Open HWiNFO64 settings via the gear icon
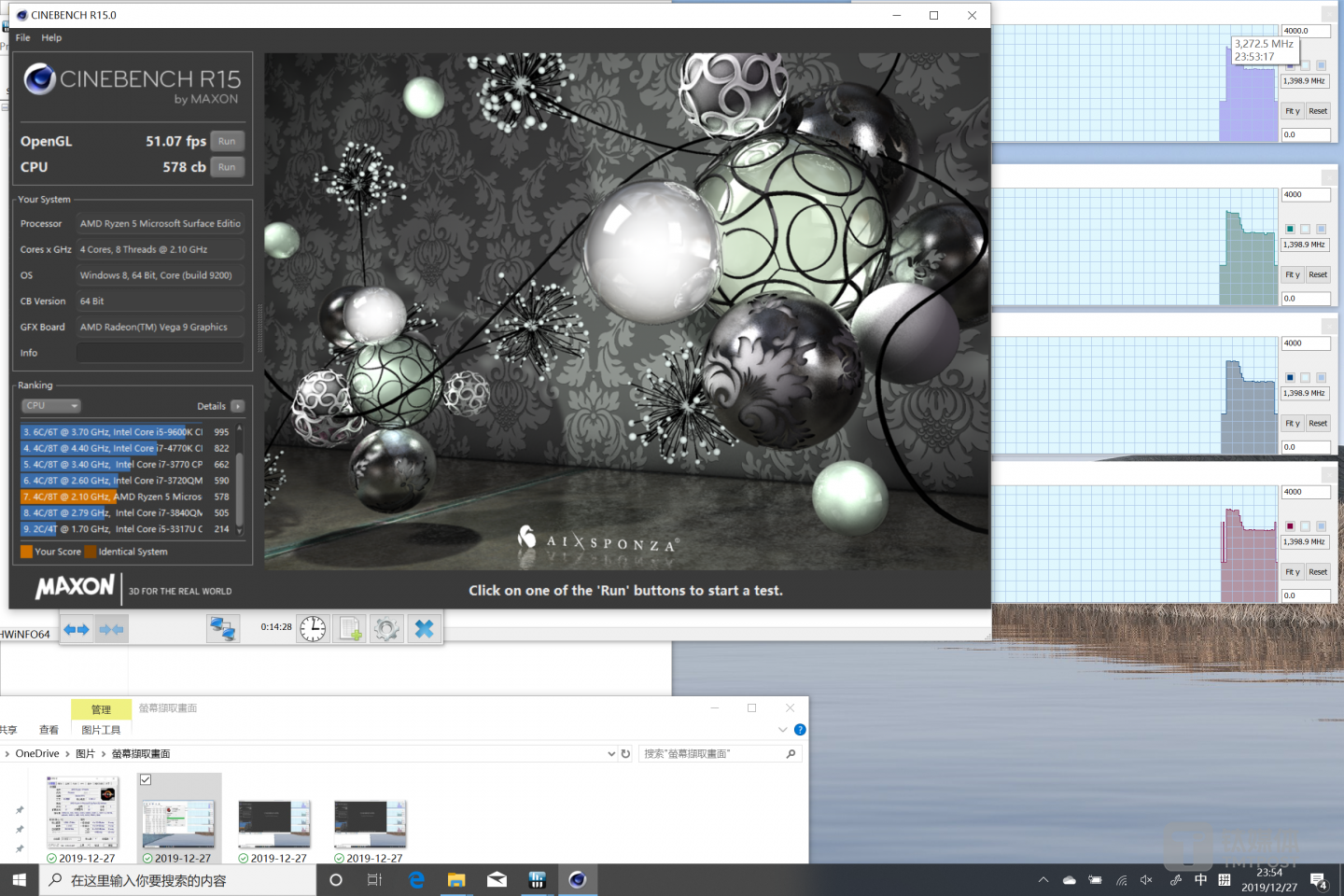This screenshot has height=896, width=1344. pyautogui.click(x=386, y=628)
